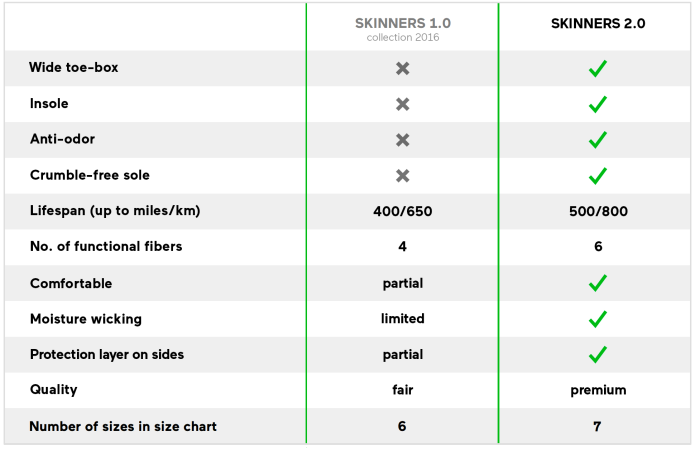This screenshot has height=451, width=695.
Task: Select the SKINNERS 1.0 column header
Action: (x=402, y=24)
